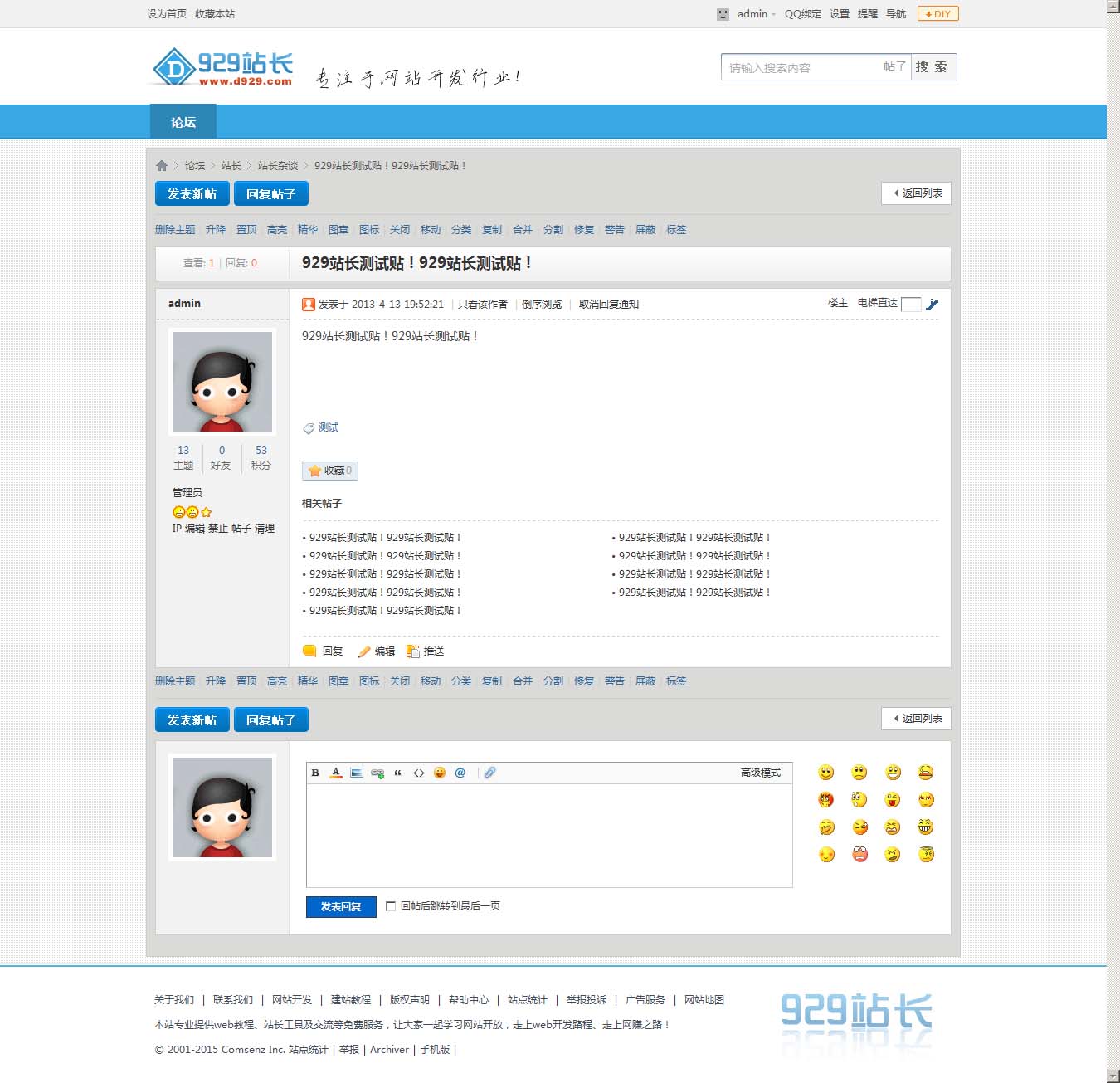
Task: Click the top 回复帖子 button
Action: [271, 194]
